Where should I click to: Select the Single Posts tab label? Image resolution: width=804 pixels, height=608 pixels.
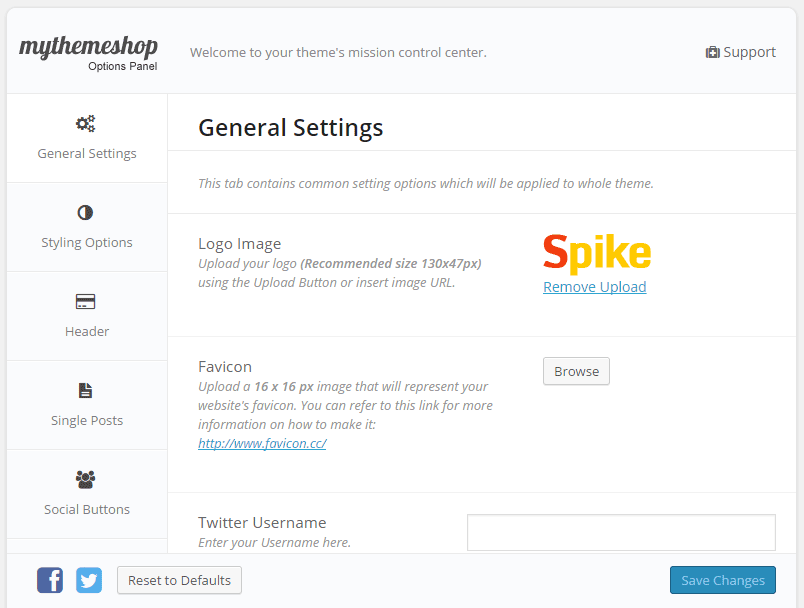87,421
